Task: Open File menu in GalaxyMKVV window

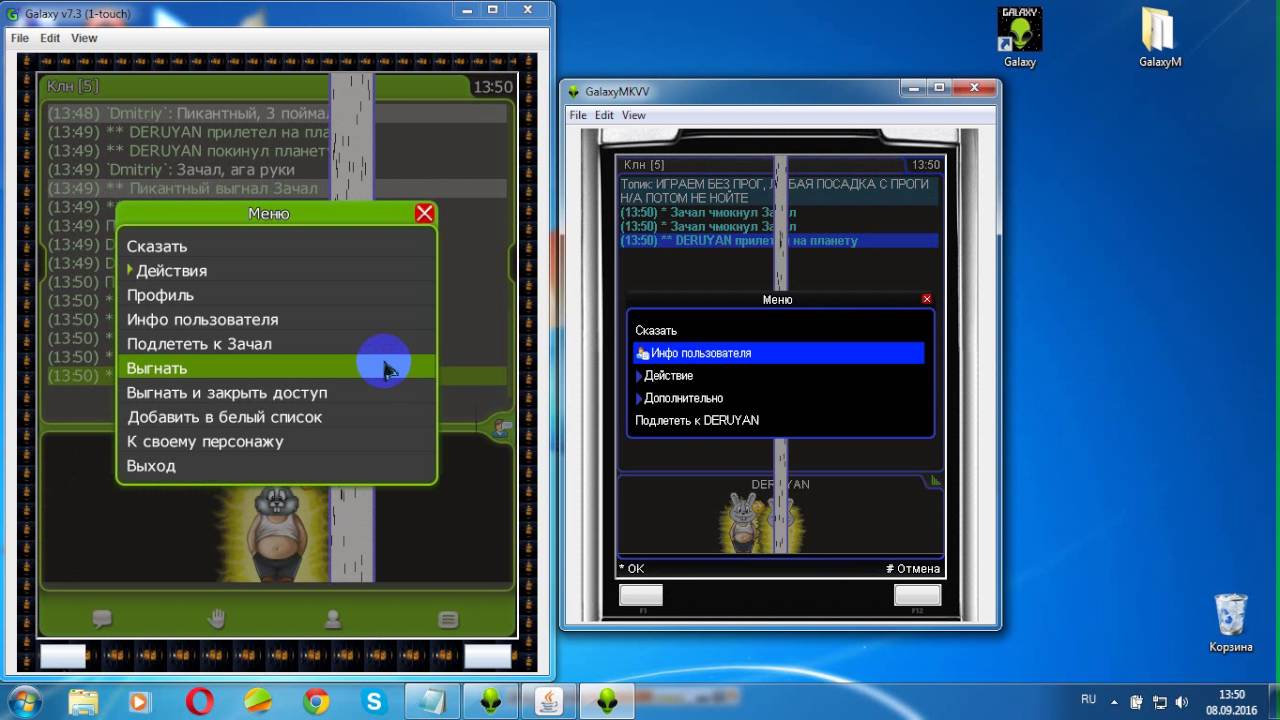Action: click(578, 115)
